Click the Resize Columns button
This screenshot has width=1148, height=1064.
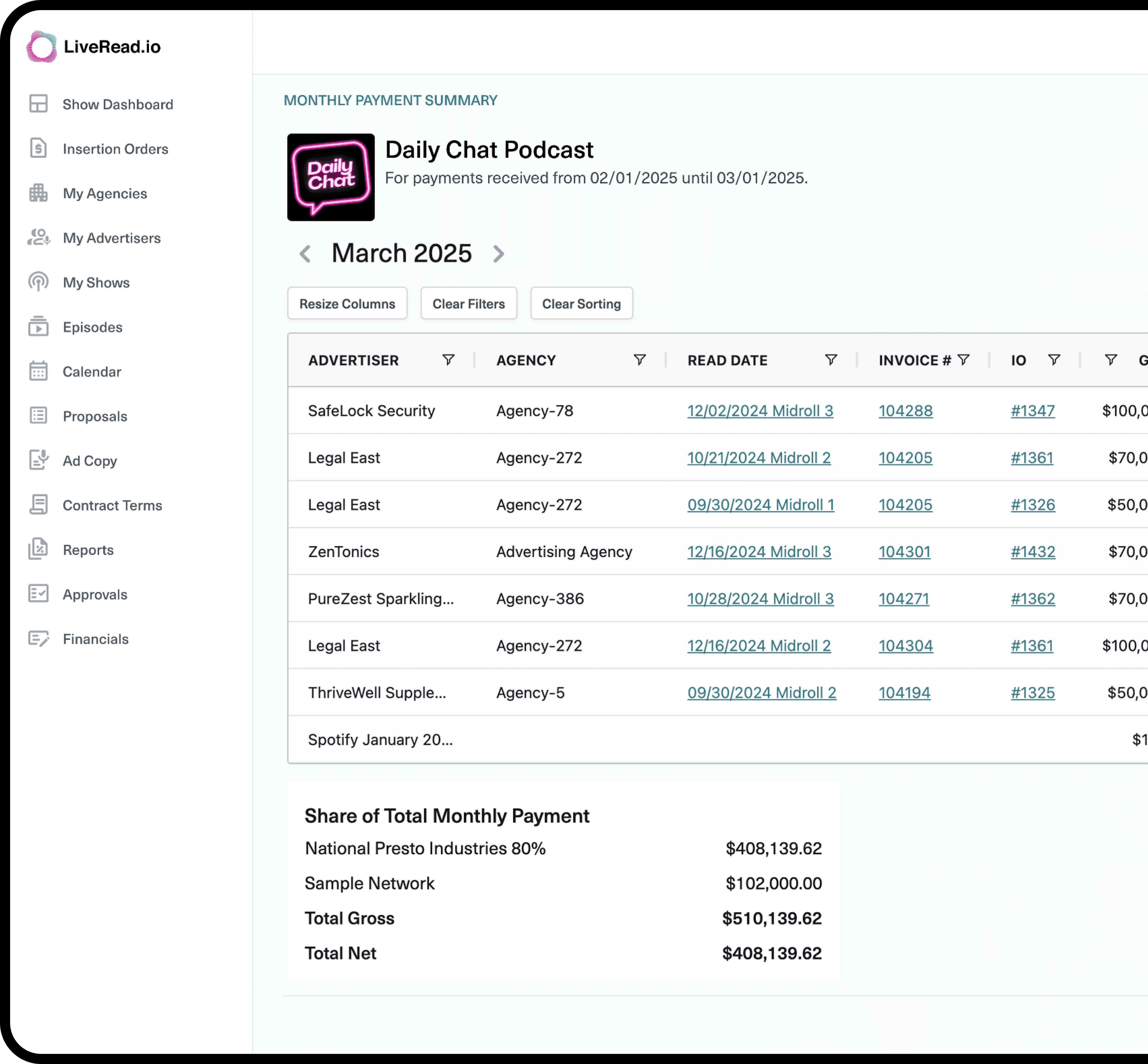pyautogui.click(x=347, y=303)
